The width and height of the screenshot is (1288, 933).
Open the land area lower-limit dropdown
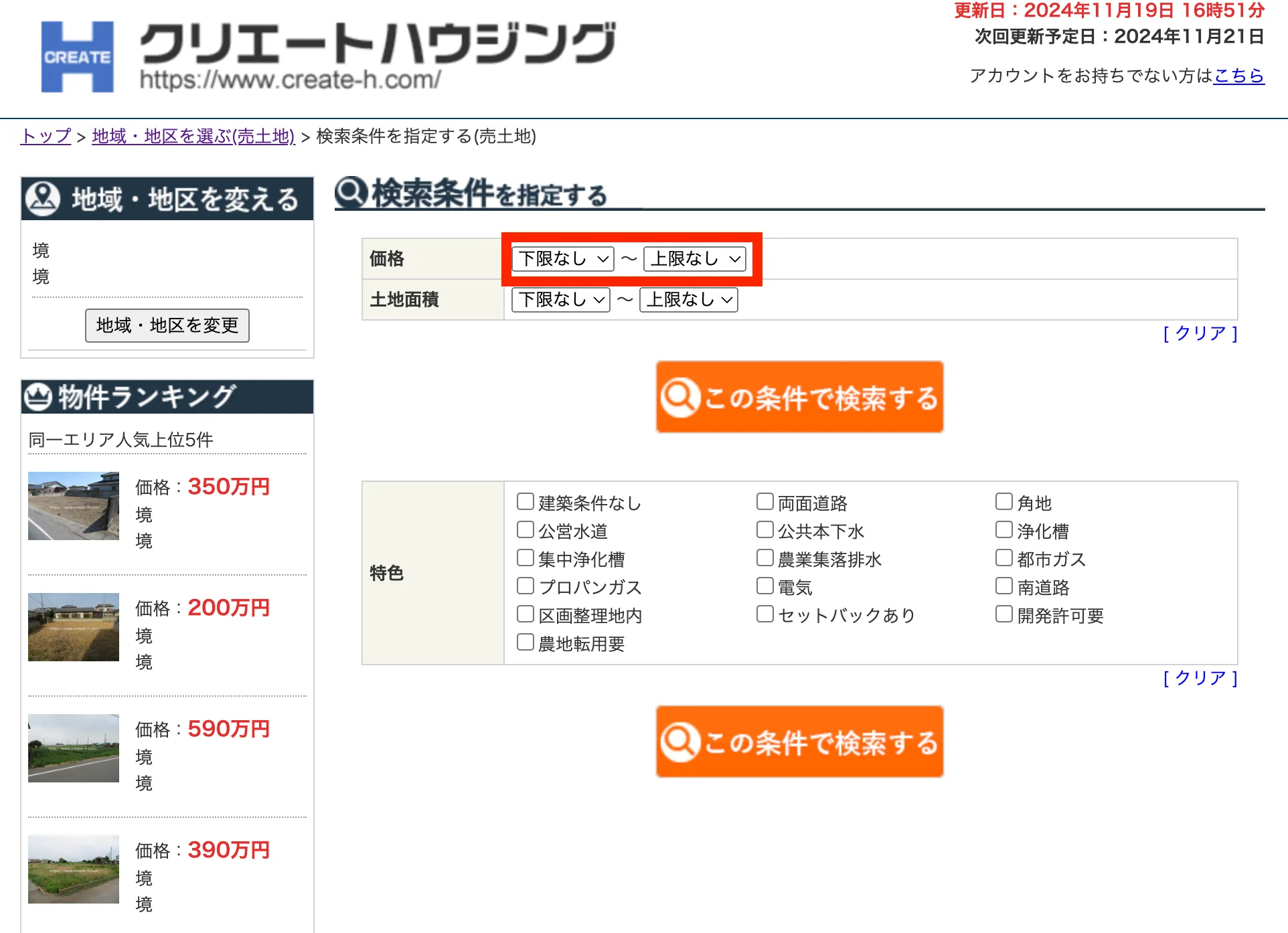coord(560,300)
